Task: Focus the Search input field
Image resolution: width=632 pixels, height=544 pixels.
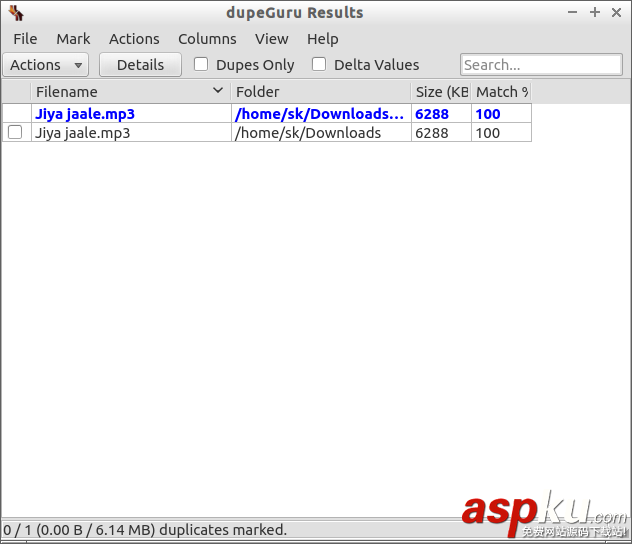Action: [x=541, y=64]
